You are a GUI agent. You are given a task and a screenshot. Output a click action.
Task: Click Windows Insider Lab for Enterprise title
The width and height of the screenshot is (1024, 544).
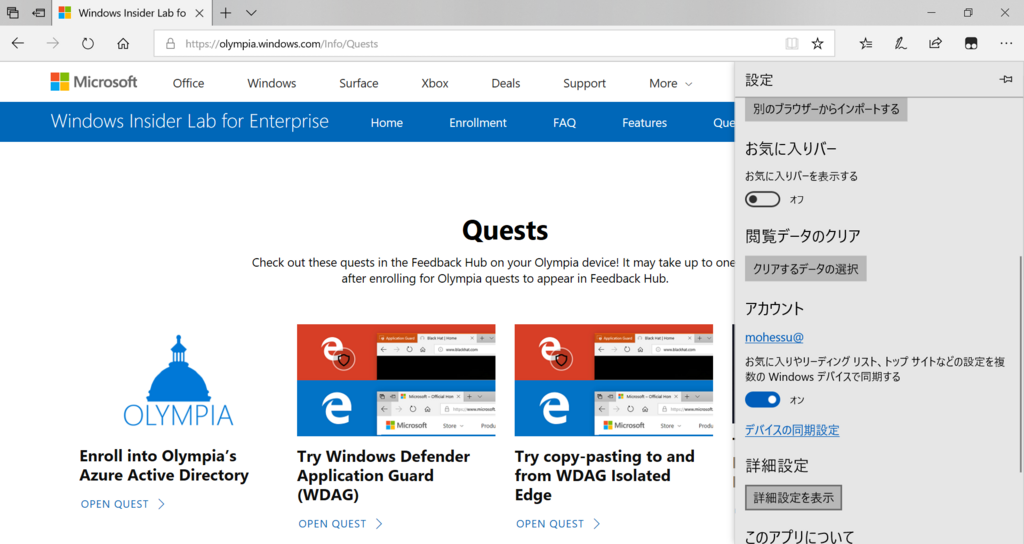[x=189, y=121]
